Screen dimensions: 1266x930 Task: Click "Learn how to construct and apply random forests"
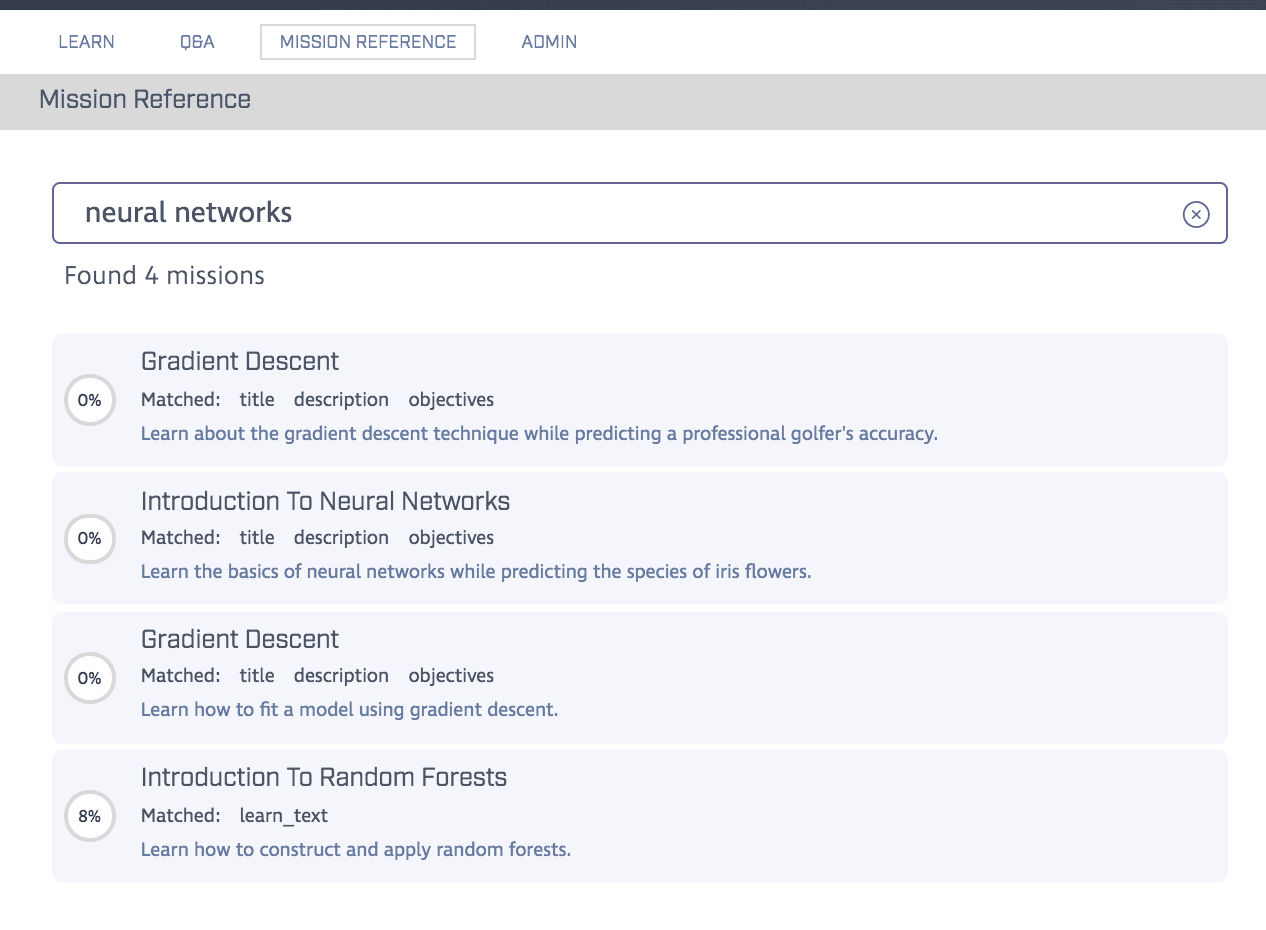(x=355, y=850)
